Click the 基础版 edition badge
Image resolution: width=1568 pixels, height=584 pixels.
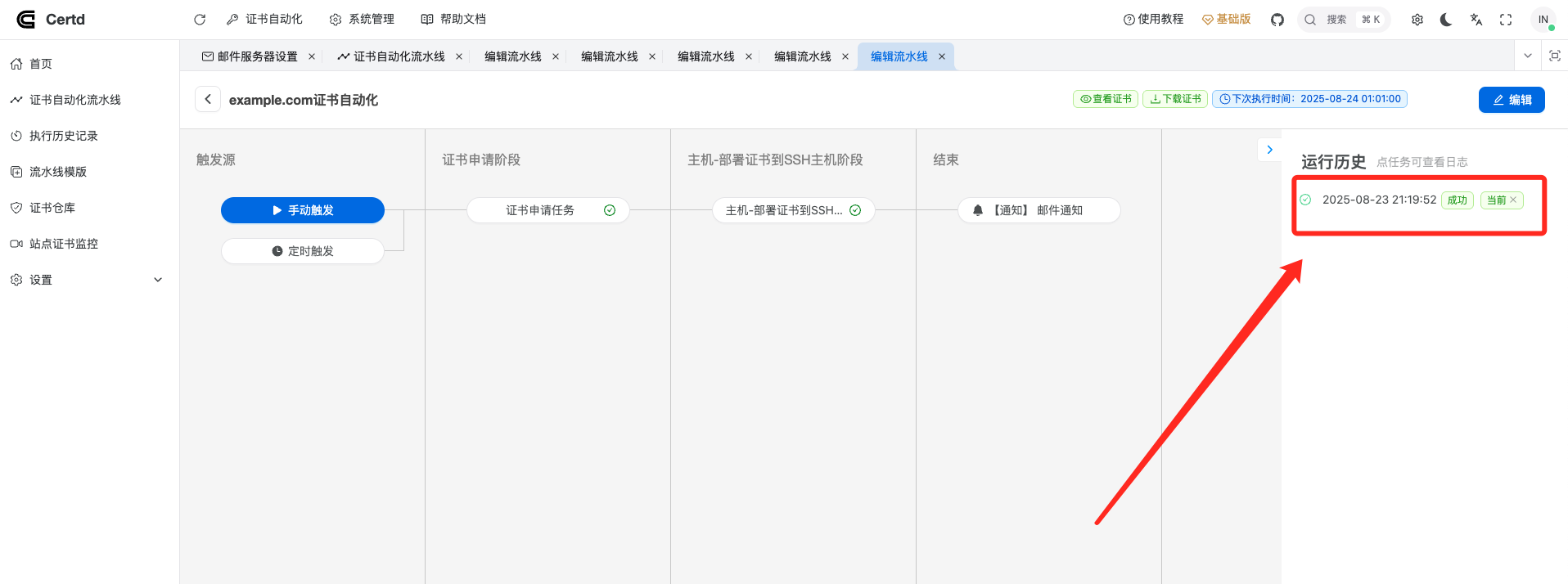coord(1226,19)
